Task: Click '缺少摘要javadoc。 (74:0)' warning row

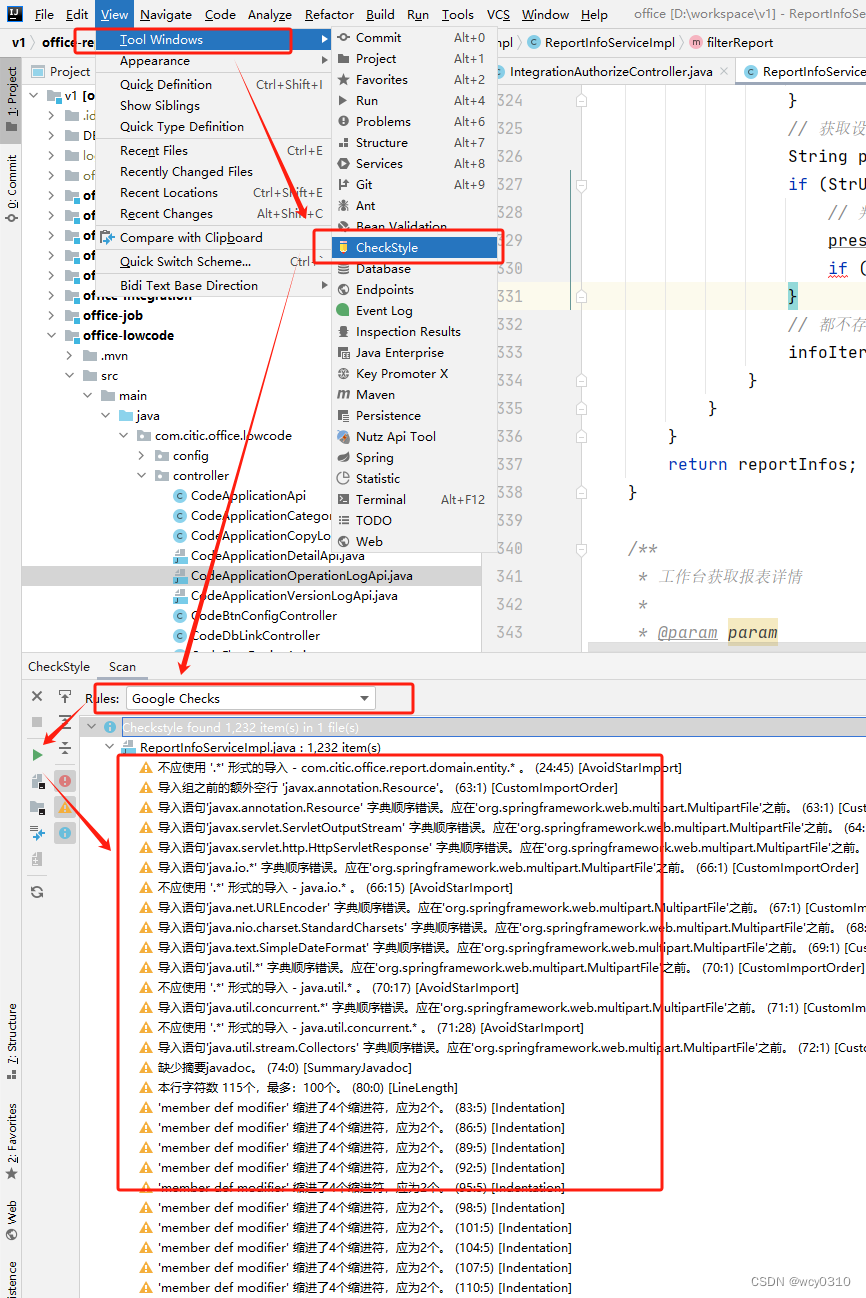Action: (x=275, y=1068)
